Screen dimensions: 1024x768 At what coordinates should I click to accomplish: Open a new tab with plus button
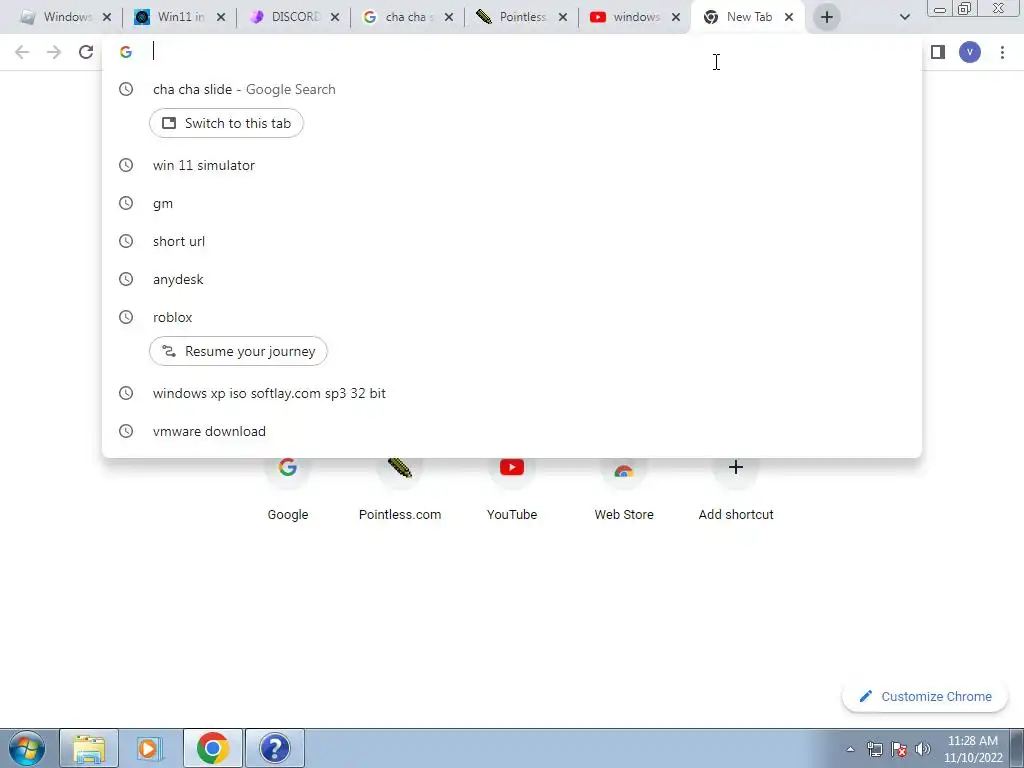(826, 17)
